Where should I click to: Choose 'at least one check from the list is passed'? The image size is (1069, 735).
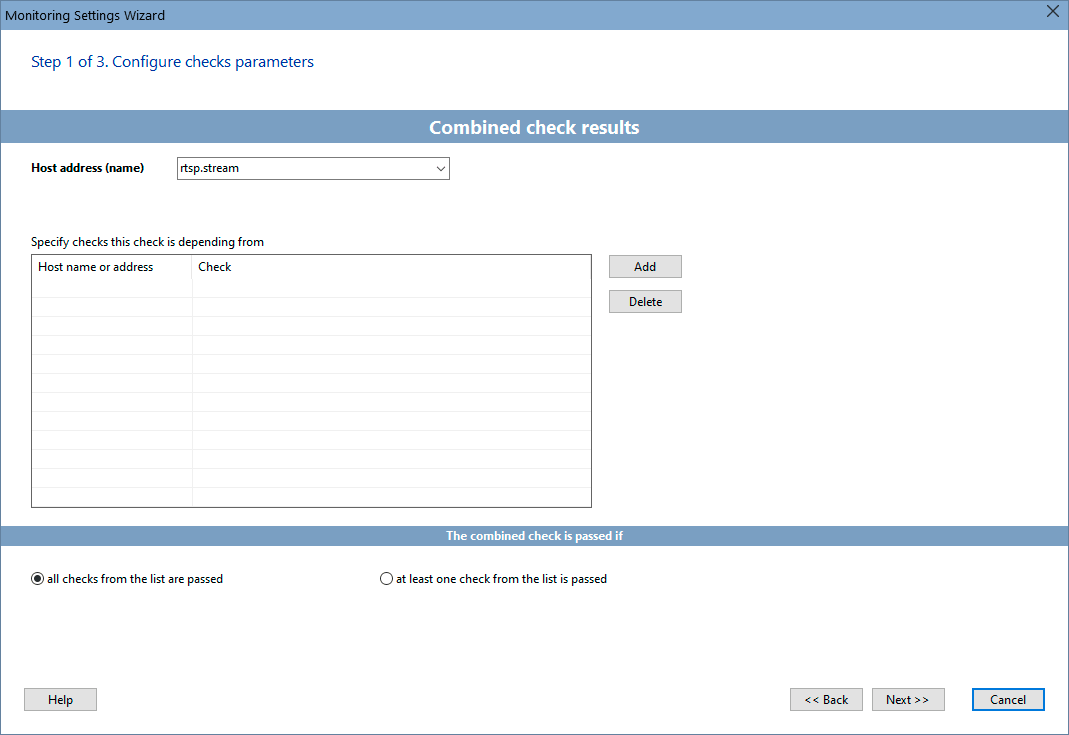(x=387, y=579)
